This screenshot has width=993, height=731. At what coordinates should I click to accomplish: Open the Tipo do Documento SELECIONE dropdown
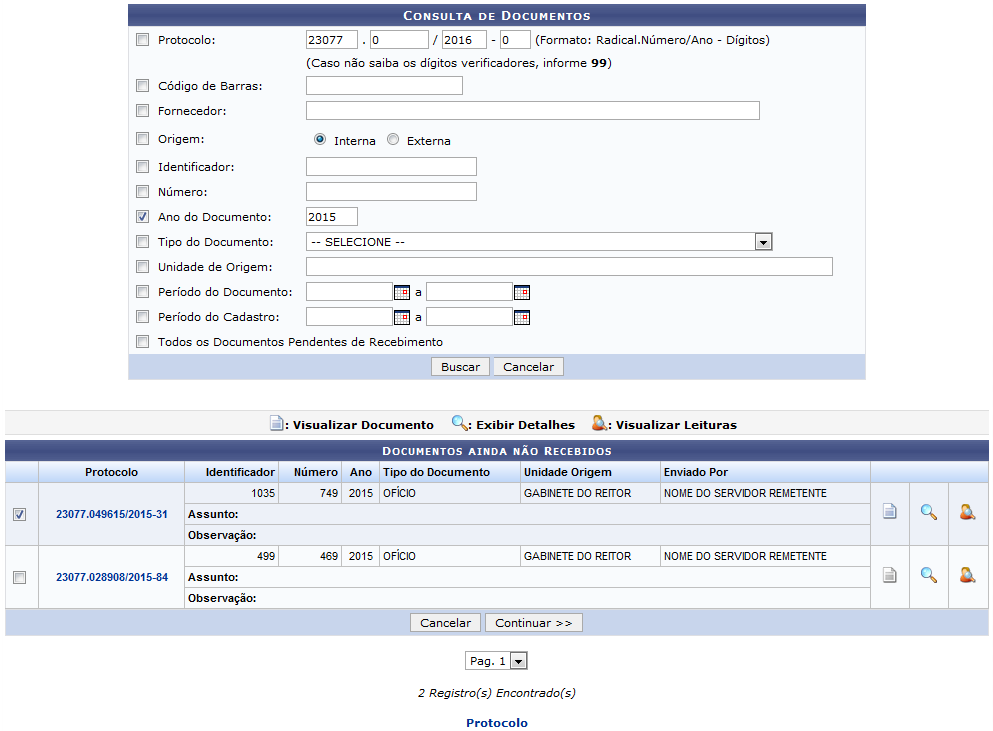pyautogui.click(x=539, y=242)
